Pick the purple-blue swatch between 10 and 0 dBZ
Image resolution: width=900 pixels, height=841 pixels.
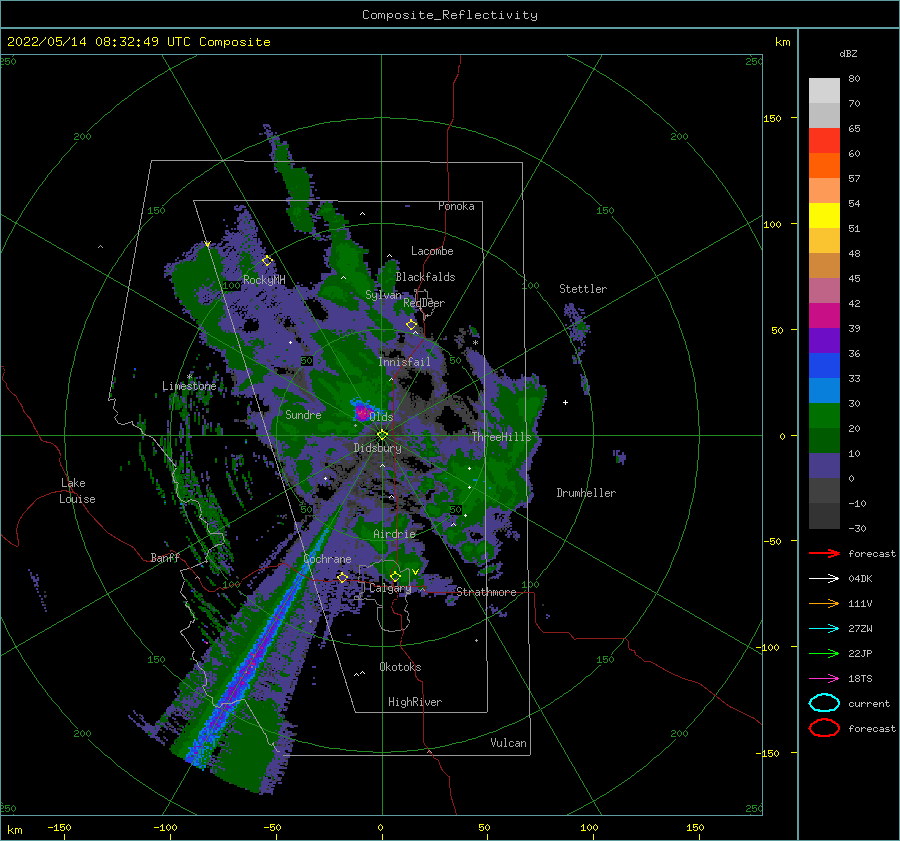point(824,466)
